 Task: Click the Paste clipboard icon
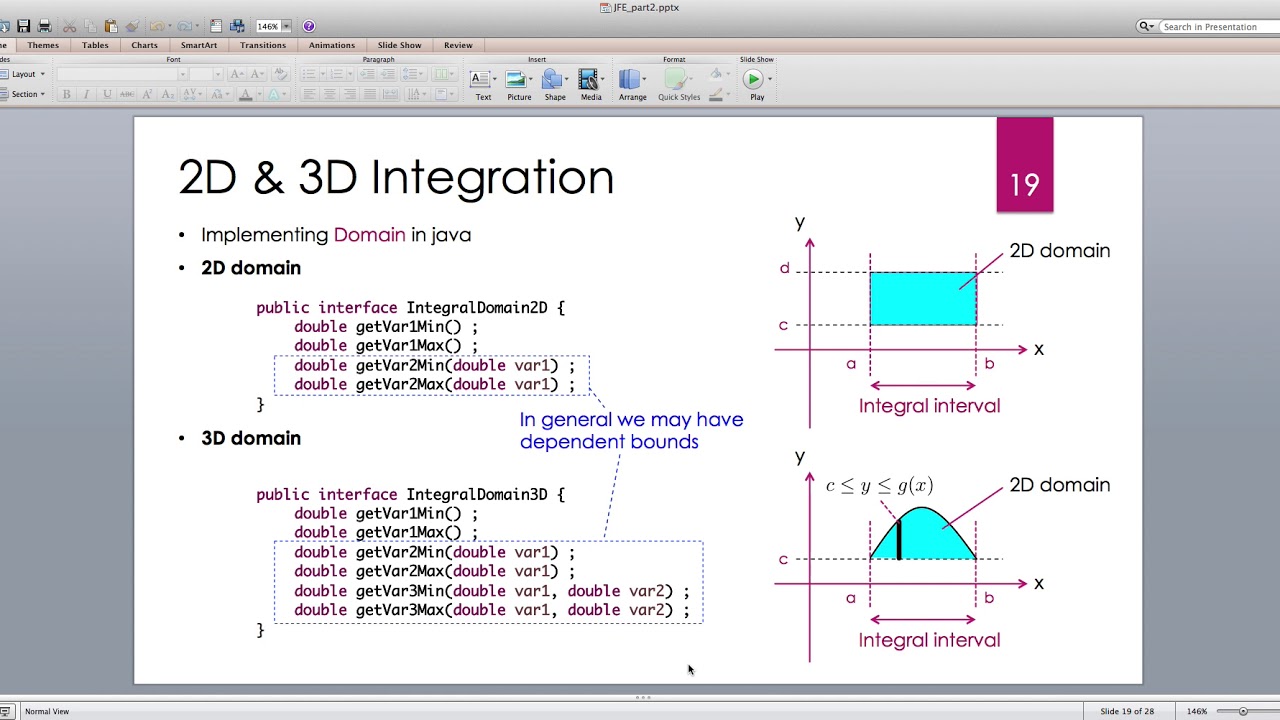(x=110, y=26)
